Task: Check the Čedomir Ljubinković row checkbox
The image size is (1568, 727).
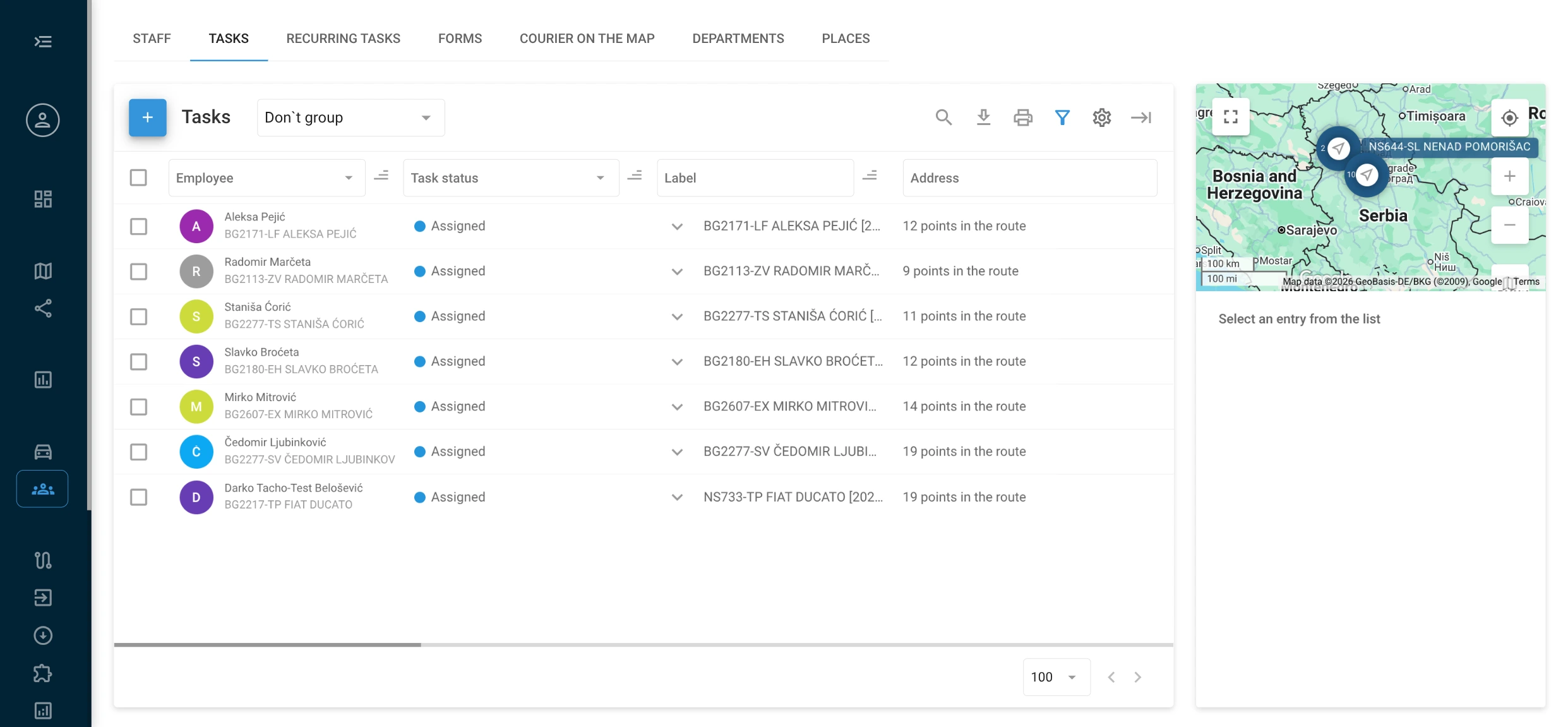Action: click(x=138, y=452)
